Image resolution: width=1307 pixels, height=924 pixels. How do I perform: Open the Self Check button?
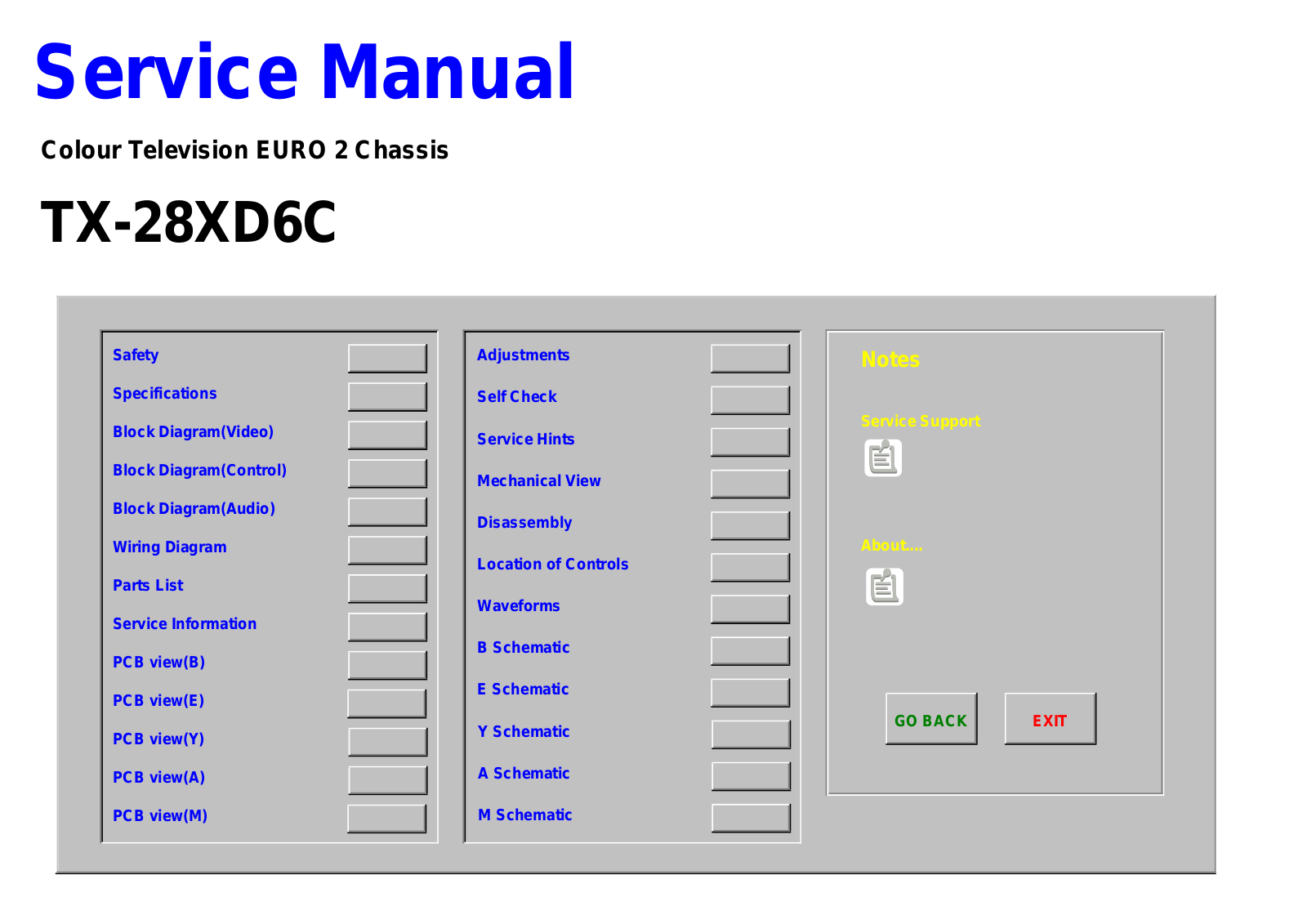(750, 400)
